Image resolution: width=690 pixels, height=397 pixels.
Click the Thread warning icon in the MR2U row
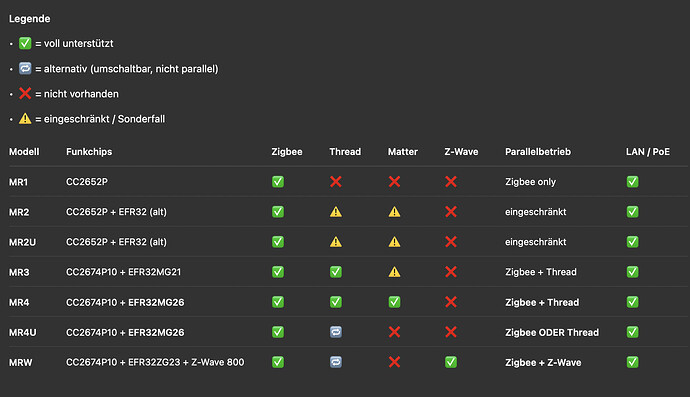point(336,242)
